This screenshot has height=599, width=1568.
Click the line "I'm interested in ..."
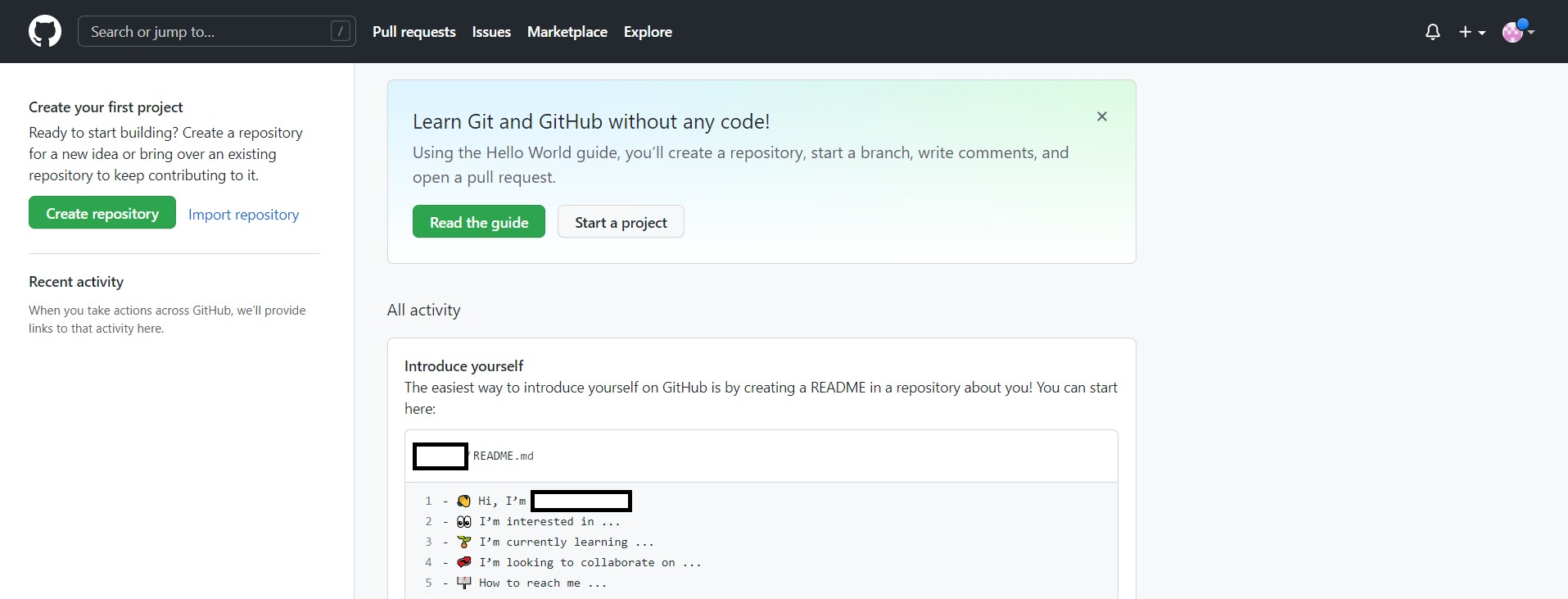[x=549, y=521]
